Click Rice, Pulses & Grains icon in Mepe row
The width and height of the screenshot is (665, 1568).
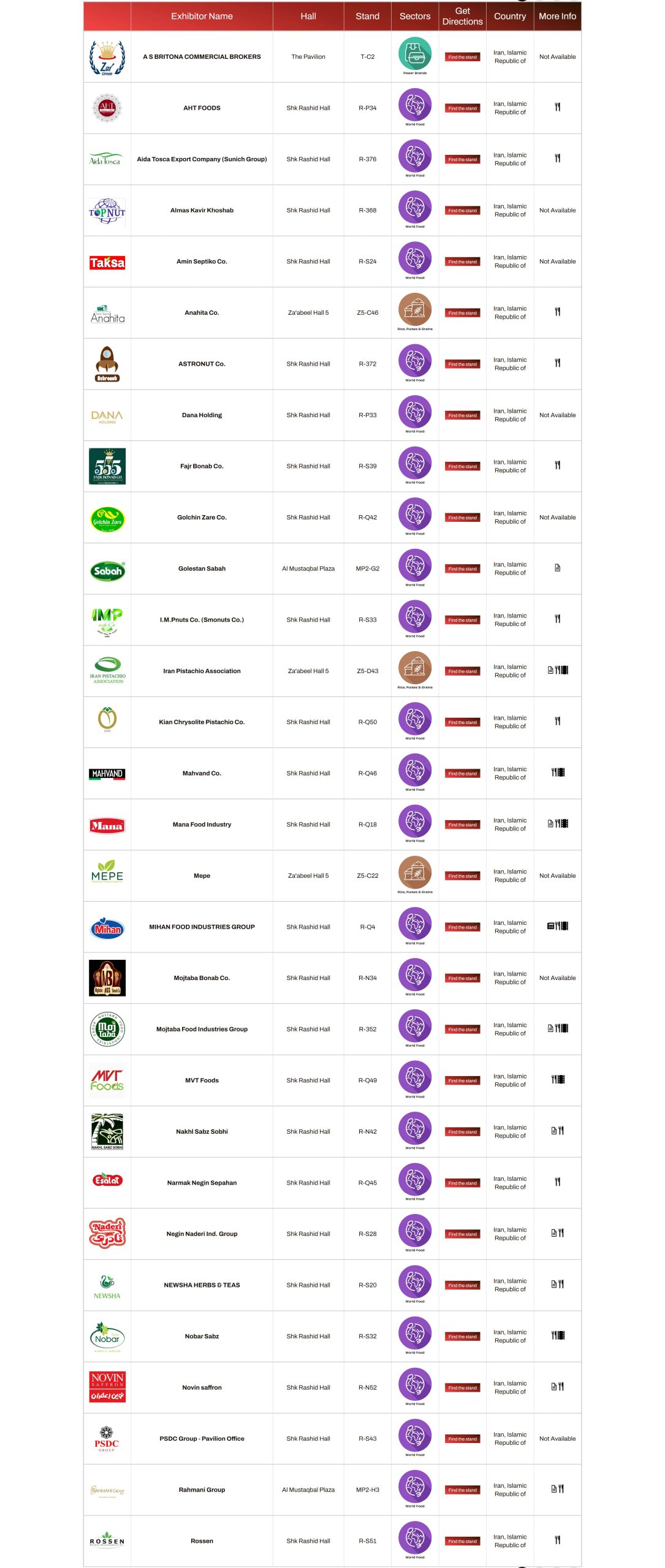pyautogui.click(x=415, y=872)
